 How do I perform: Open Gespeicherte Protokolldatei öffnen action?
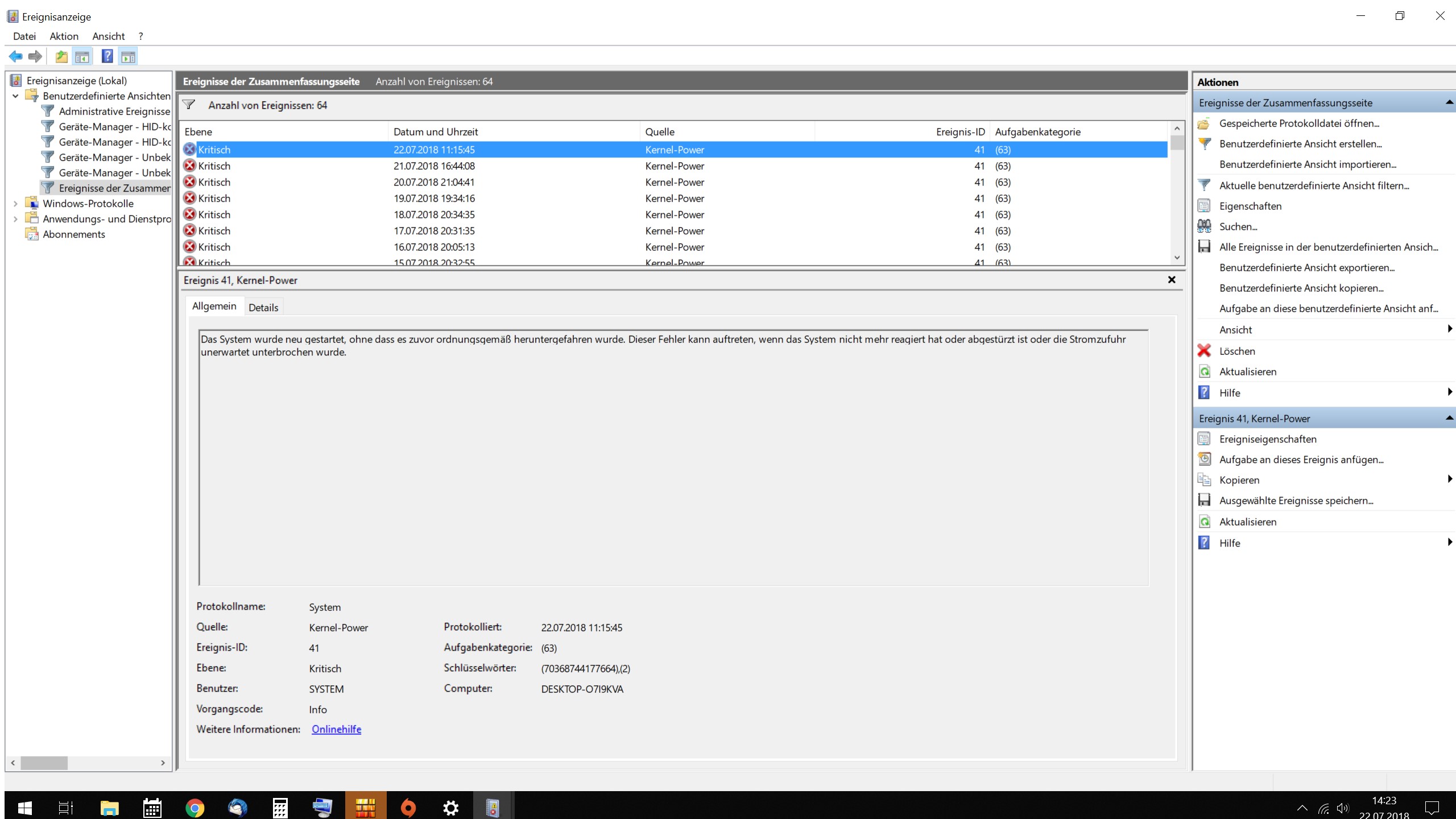click(1299, 123)
